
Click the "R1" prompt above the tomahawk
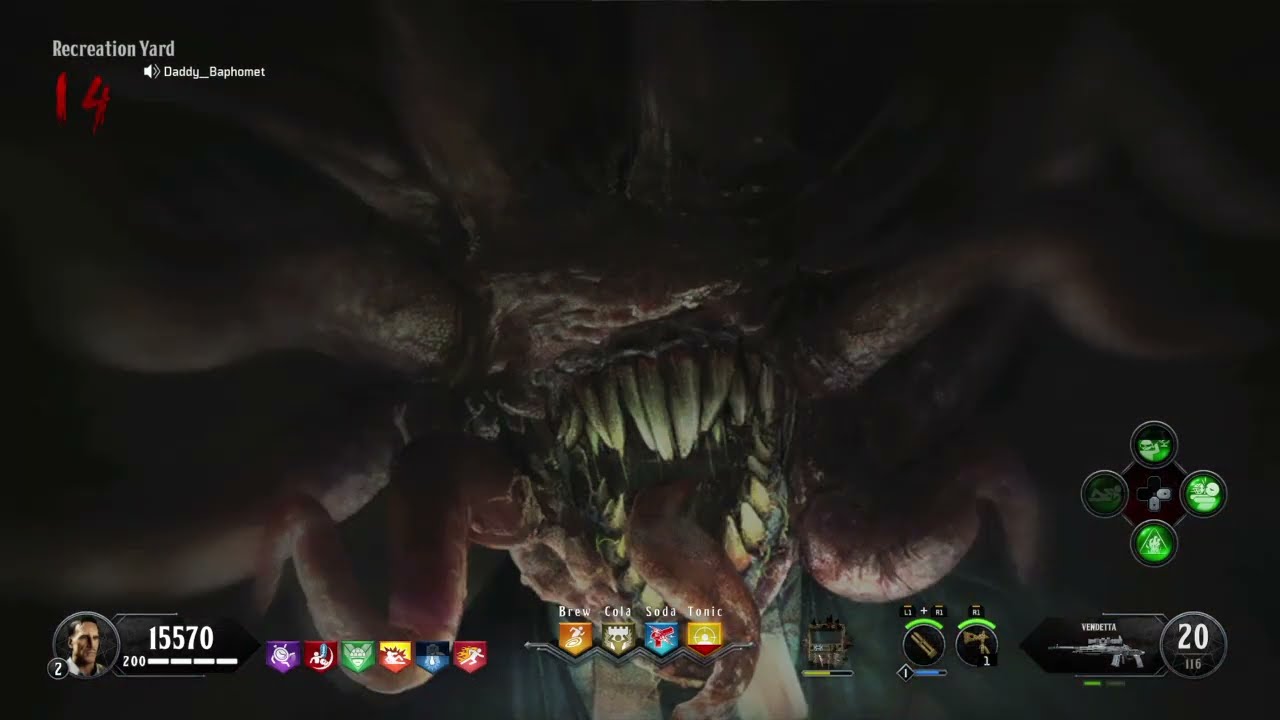(976, 611)
